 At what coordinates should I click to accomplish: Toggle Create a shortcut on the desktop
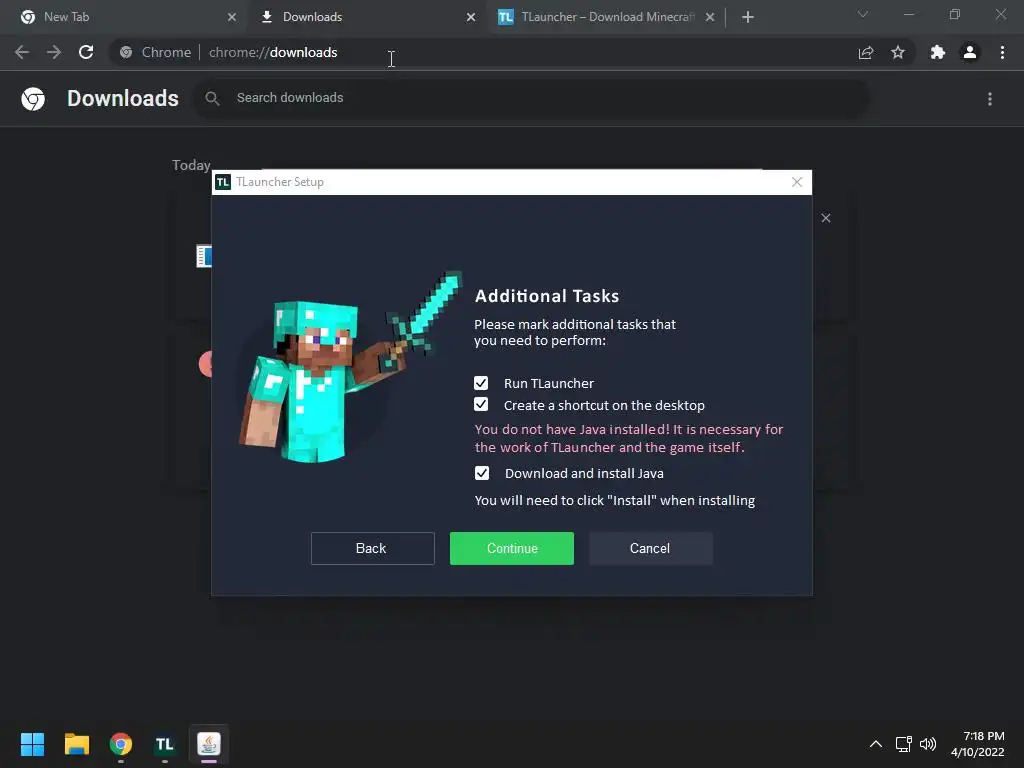point(481,405)
